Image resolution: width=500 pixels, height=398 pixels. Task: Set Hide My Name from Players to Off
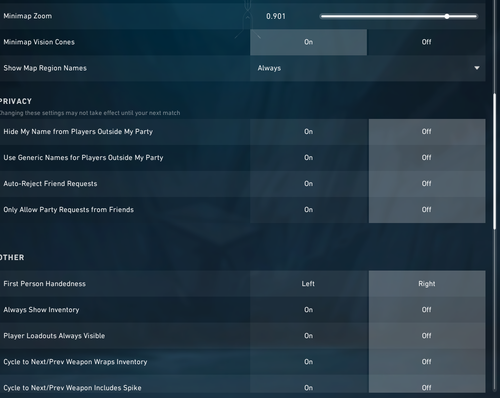(x=427, y=132)
